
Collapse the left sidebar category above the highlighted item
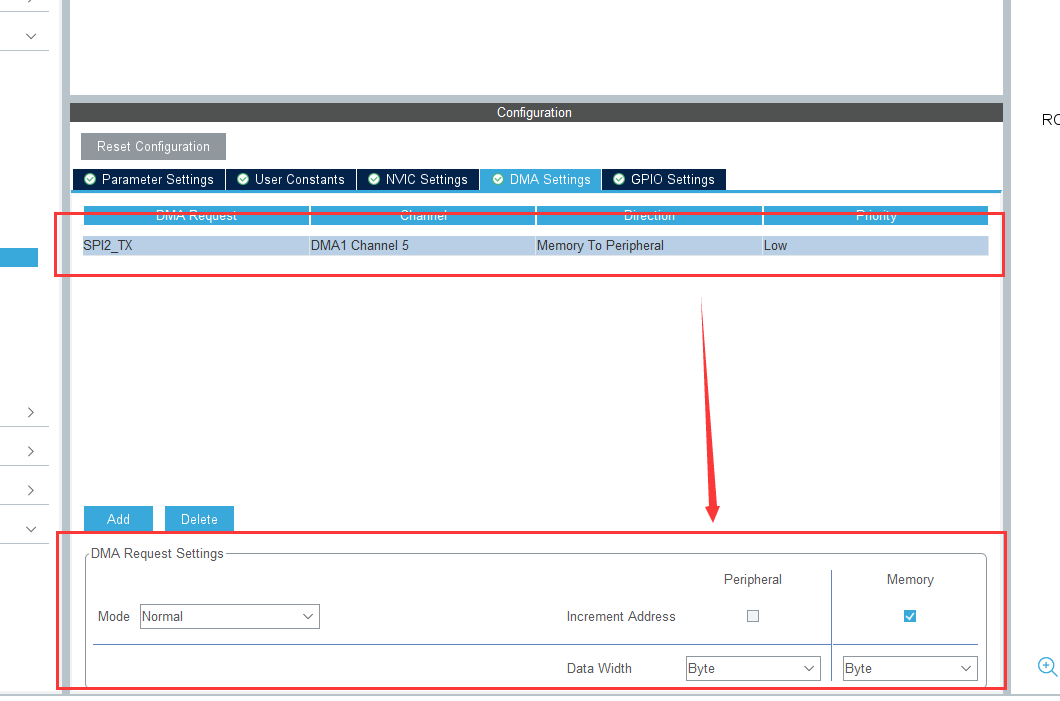[30, 36]
